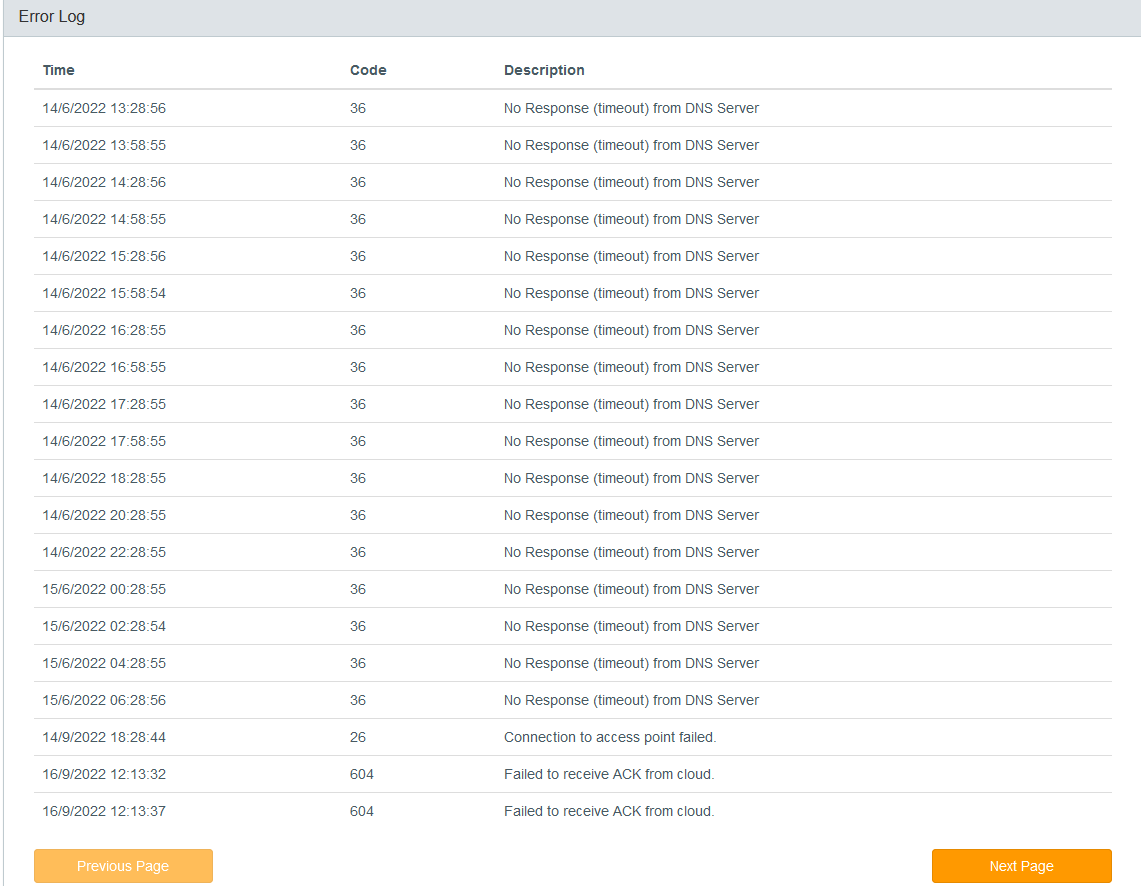Screen dimensions: 1141x886
Task: Select the 14/6/2022 22:28:55 timestamp
Action: coord(104,552)
